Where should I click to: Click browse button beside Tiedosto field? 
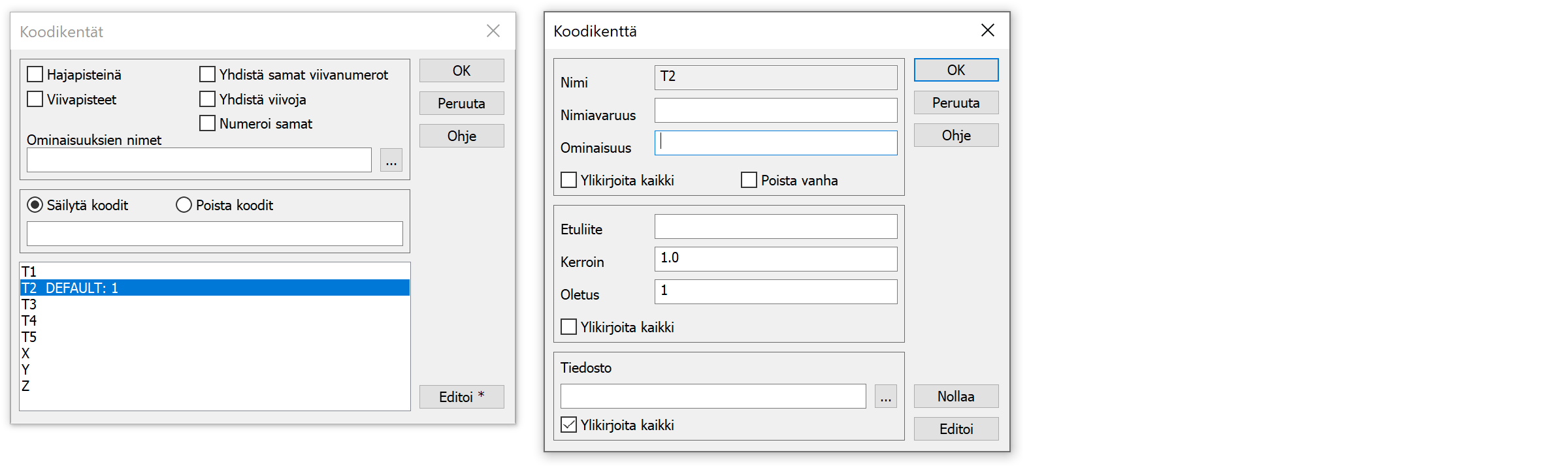tap(885, 397)
